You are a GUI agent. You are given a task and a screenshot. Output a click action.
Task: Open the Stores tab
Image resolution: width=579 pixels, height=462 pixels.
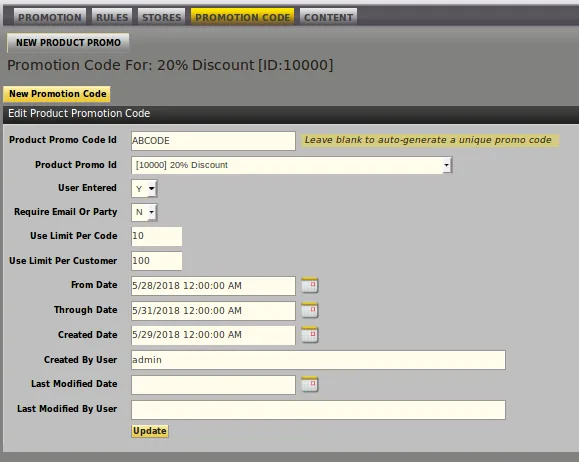point(161,17)
